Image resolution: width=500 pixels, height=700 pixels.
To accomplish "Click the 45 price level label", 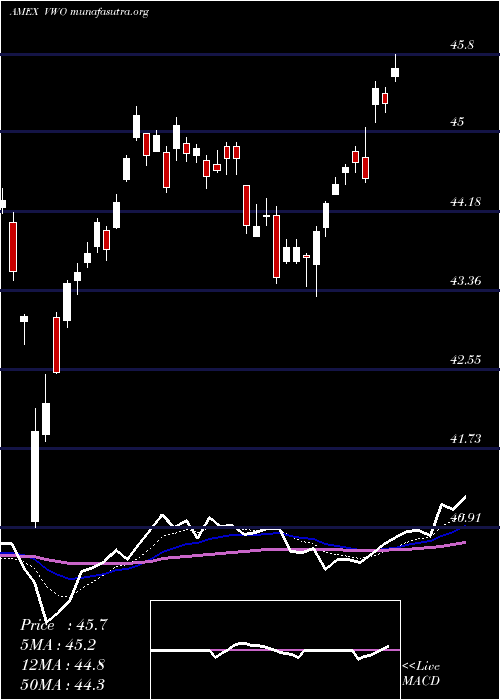I will (458, 121).
